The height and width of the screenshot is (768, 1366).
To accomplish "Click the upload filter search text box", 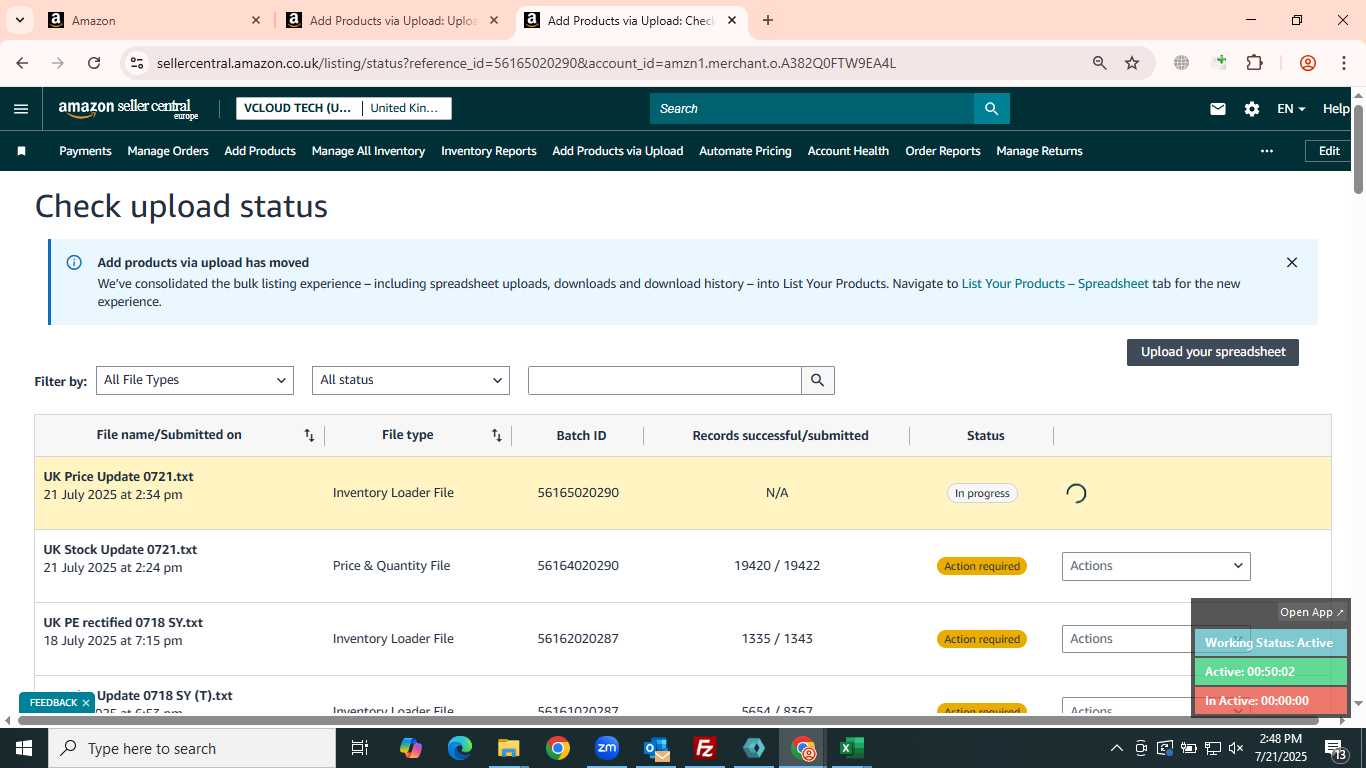I will 665,380.
